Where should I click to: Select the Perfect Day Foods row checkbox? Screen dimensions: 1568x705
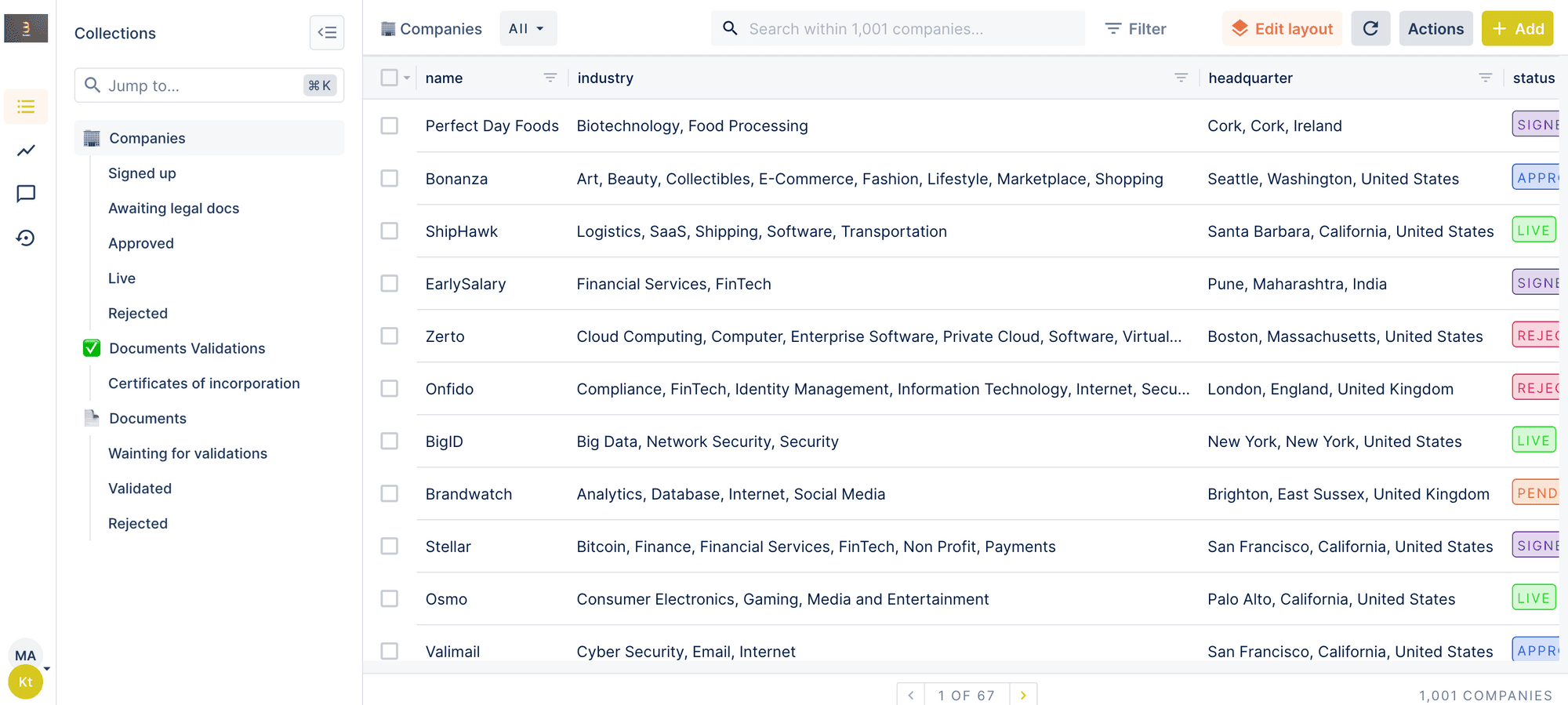(x=389, y=125)
